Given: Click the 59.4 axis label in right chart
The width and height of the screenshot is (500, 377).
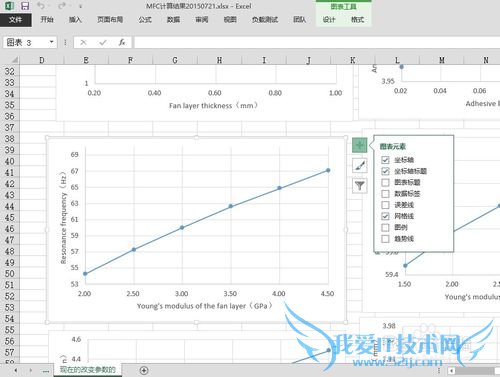Looking at the screenshot, I should point(392,275).
